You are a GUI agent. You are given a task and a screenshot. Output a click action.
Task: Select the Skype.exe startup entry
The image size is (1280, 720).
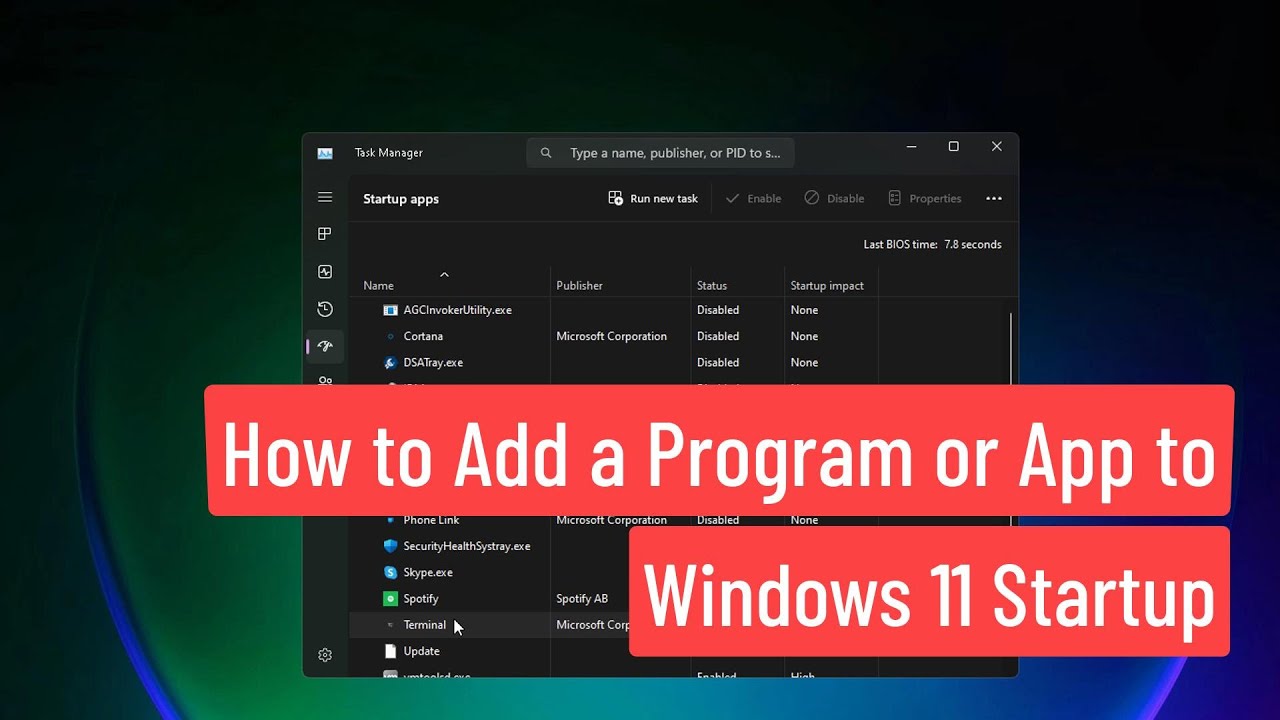[x=428, y=572]
